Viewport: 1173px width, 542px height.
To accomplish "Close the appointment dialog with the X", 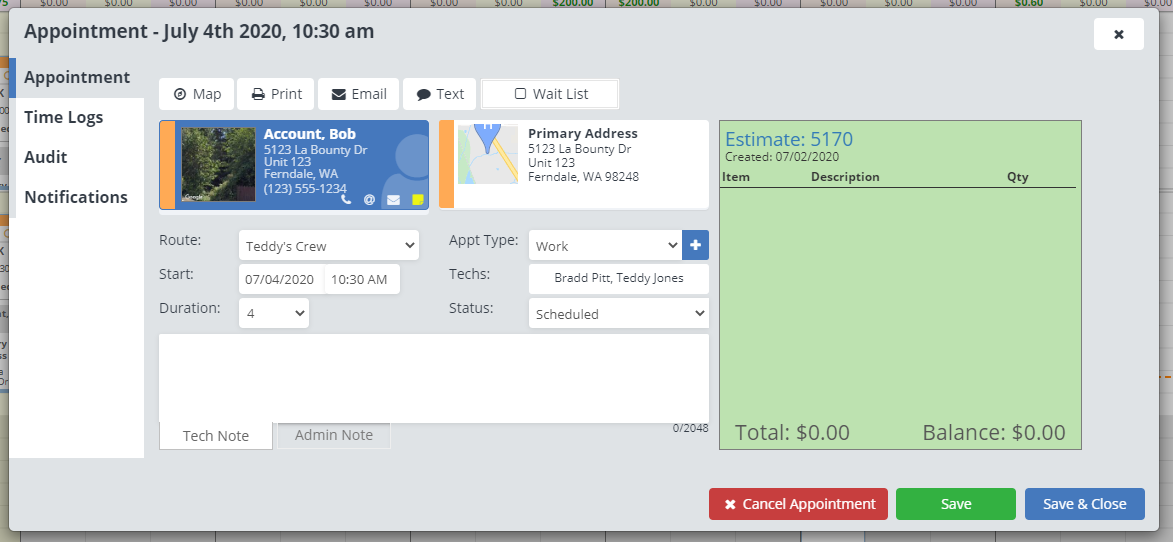I will click(1118, 34).
